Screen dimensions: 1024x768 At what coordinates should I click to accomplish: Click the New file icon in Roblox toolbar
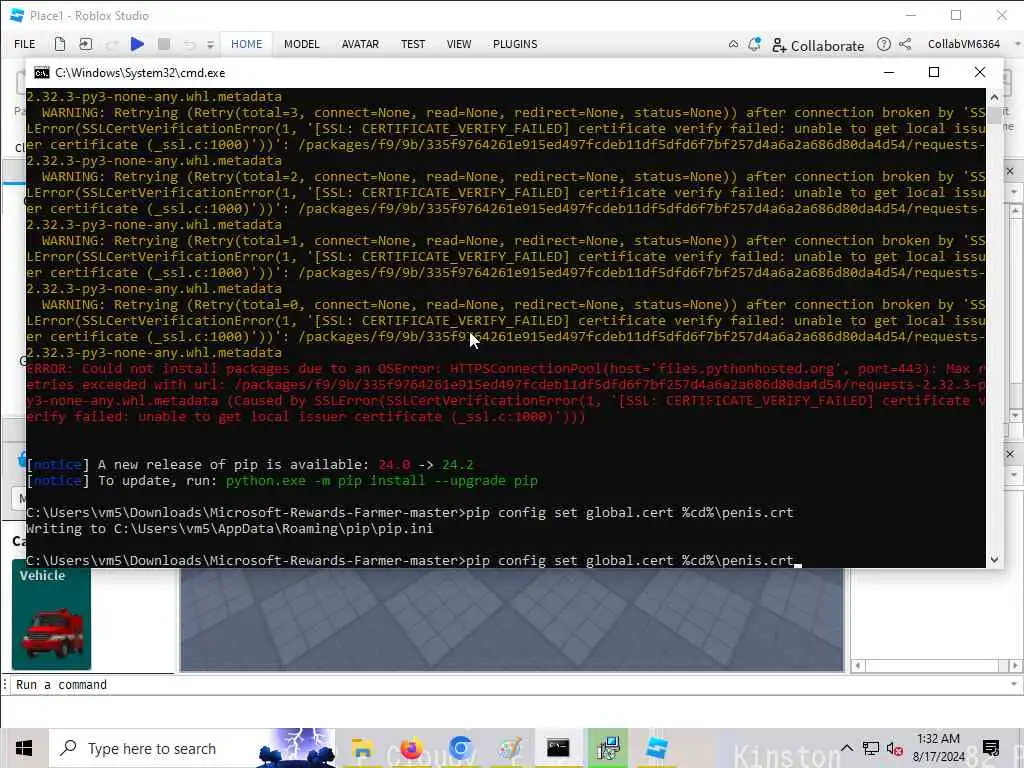pyautogui.click(x=59, y=44)
